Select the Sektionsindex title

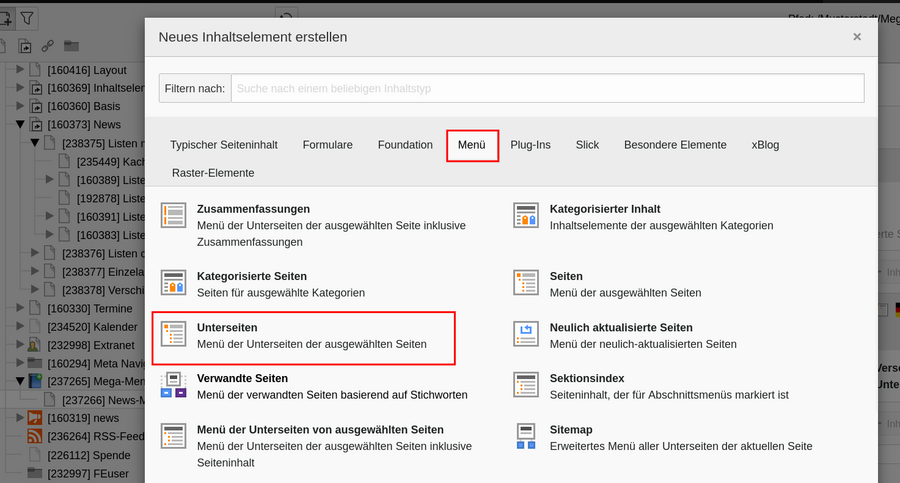coord(587,378)
